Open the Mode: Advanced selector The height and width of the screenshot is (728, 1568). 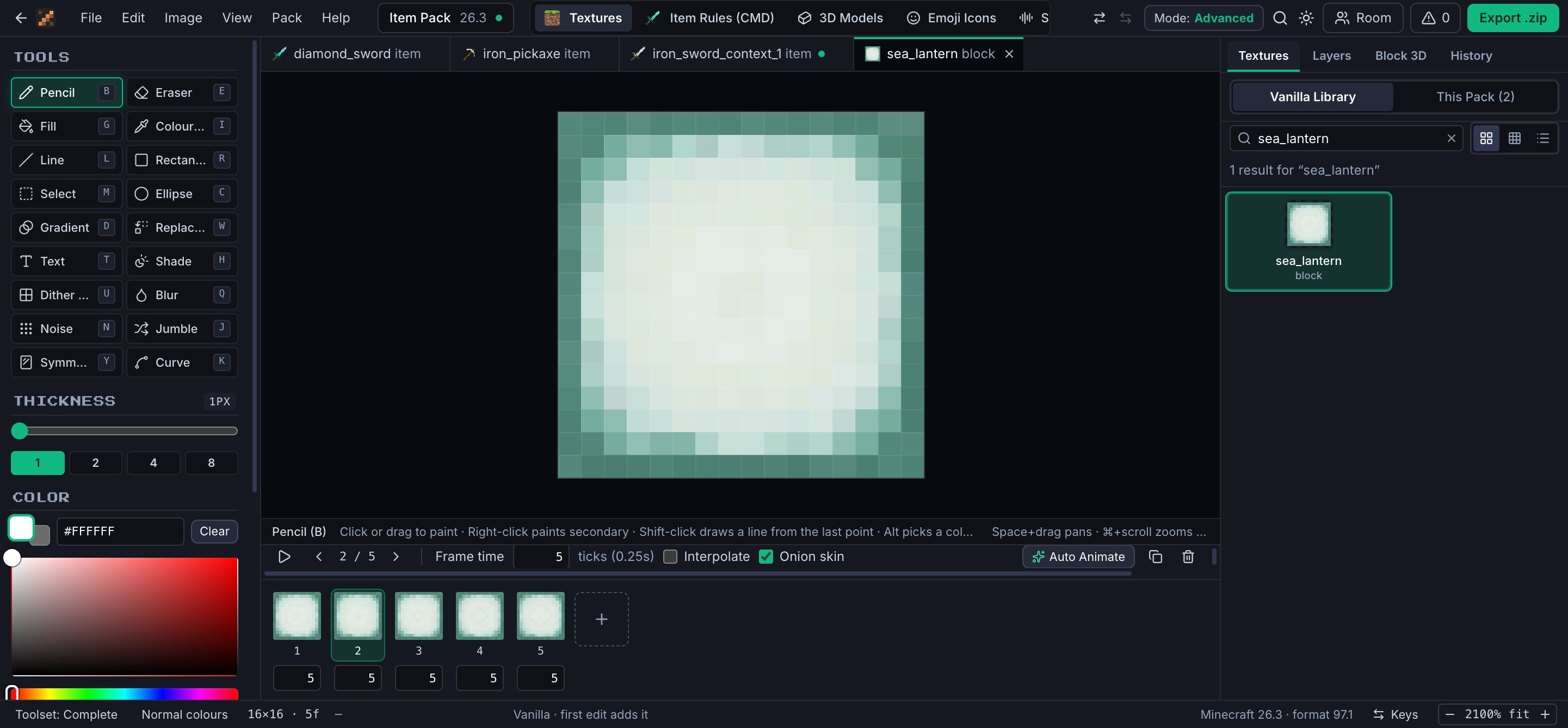point(1203,17)
